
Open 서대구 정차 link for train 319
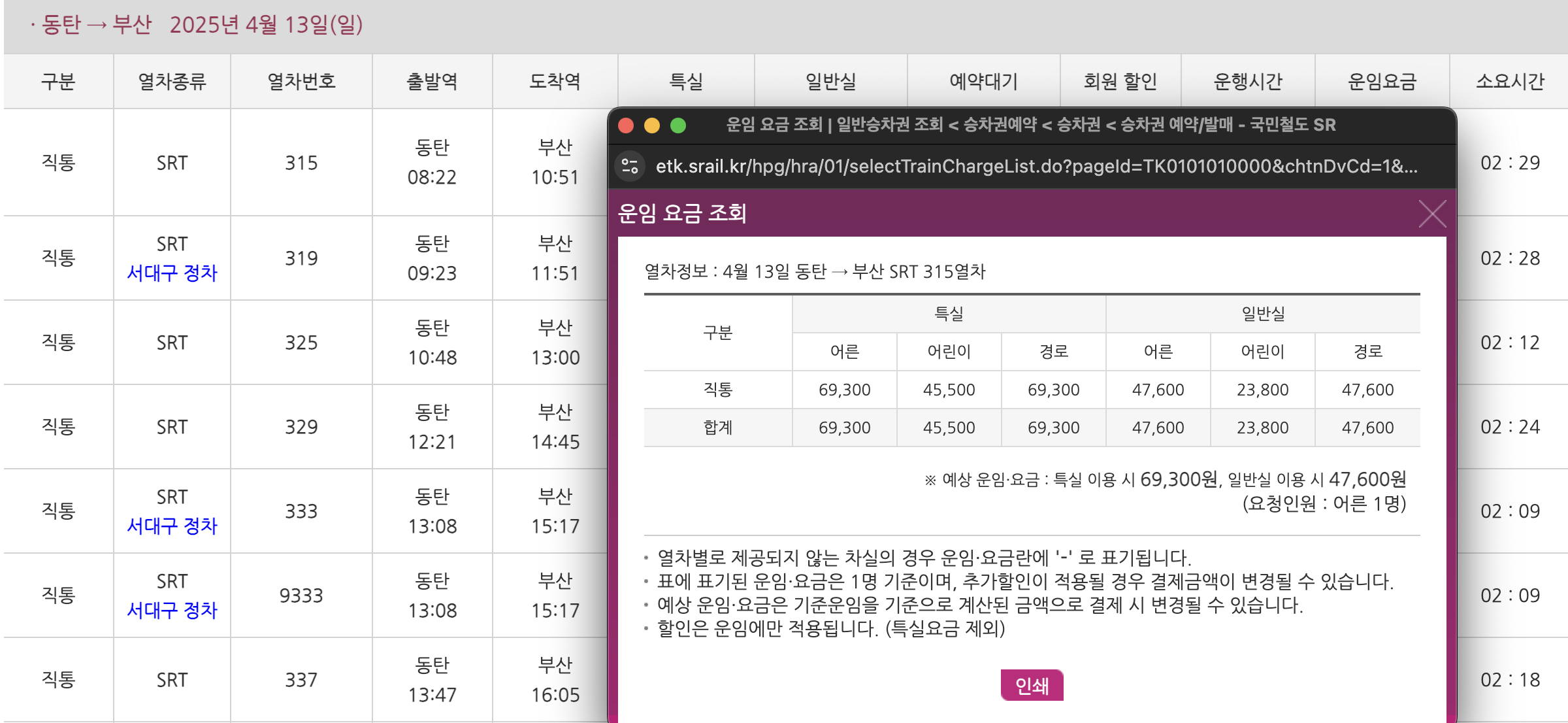(172, 273)
